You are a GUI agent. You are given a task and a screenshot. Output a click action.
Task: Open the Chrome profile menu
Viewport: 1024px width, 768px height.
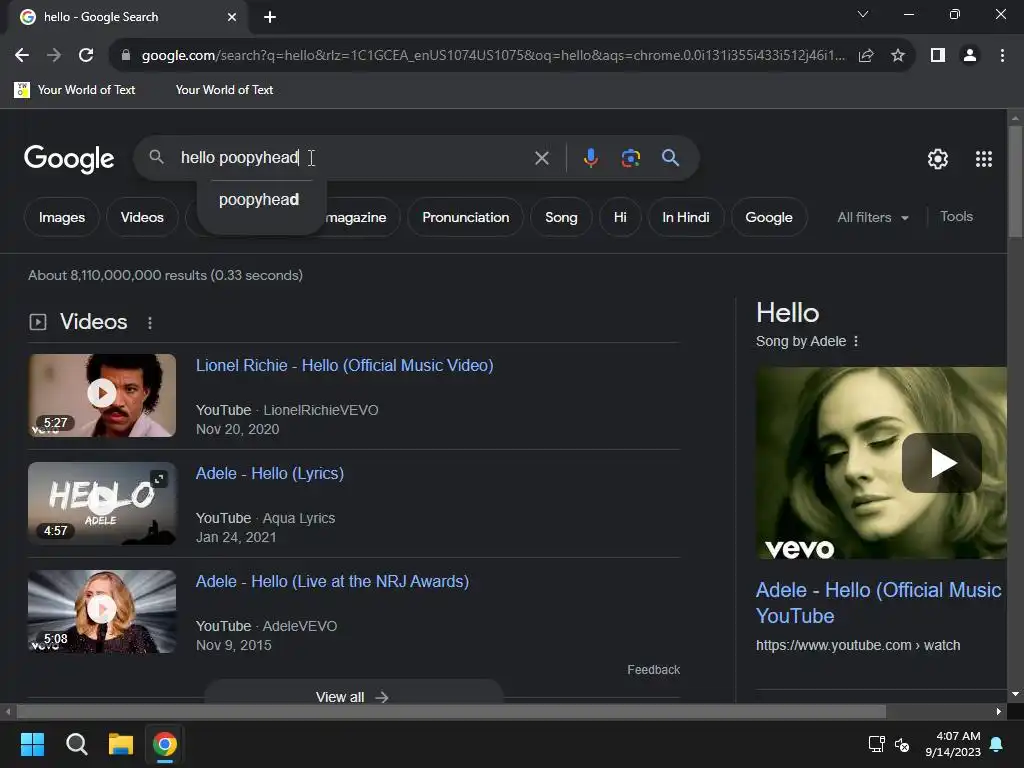970,56
